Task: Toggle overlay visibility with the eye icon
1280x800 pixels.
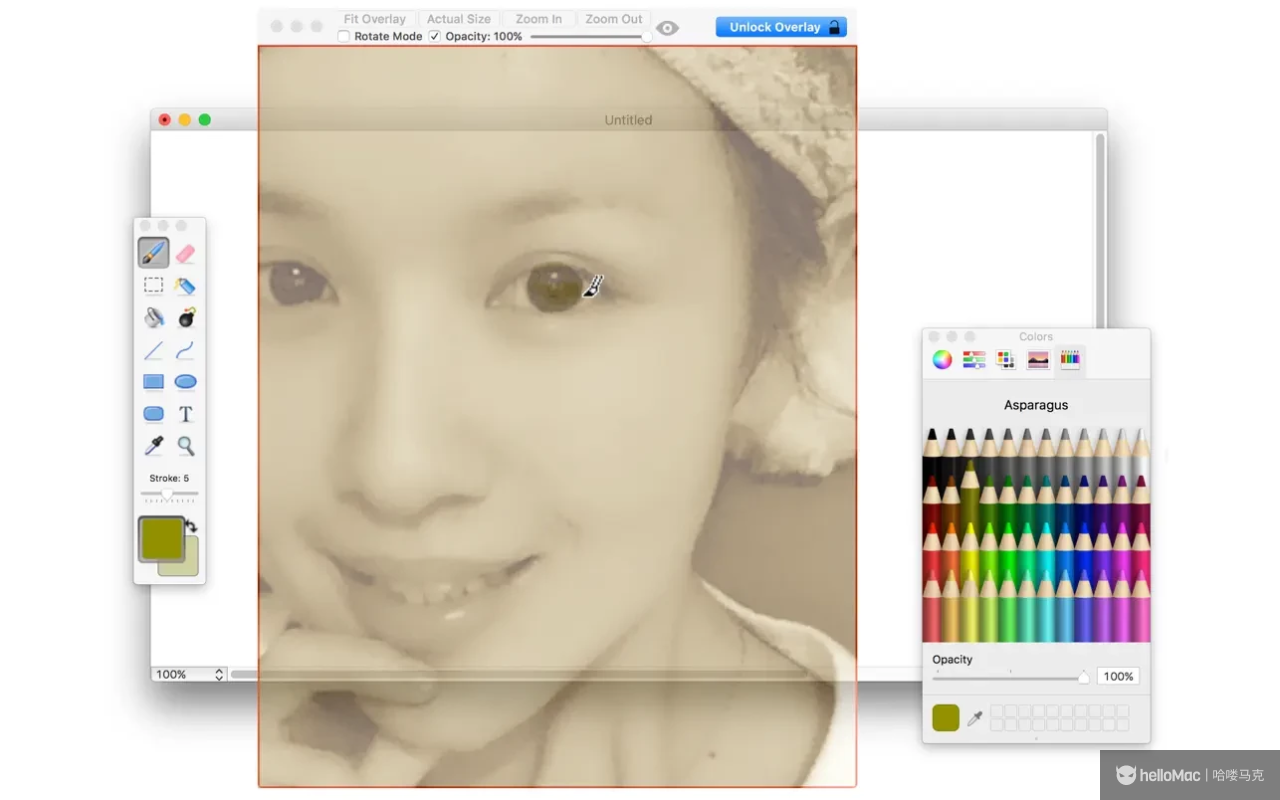Action: 667,28
